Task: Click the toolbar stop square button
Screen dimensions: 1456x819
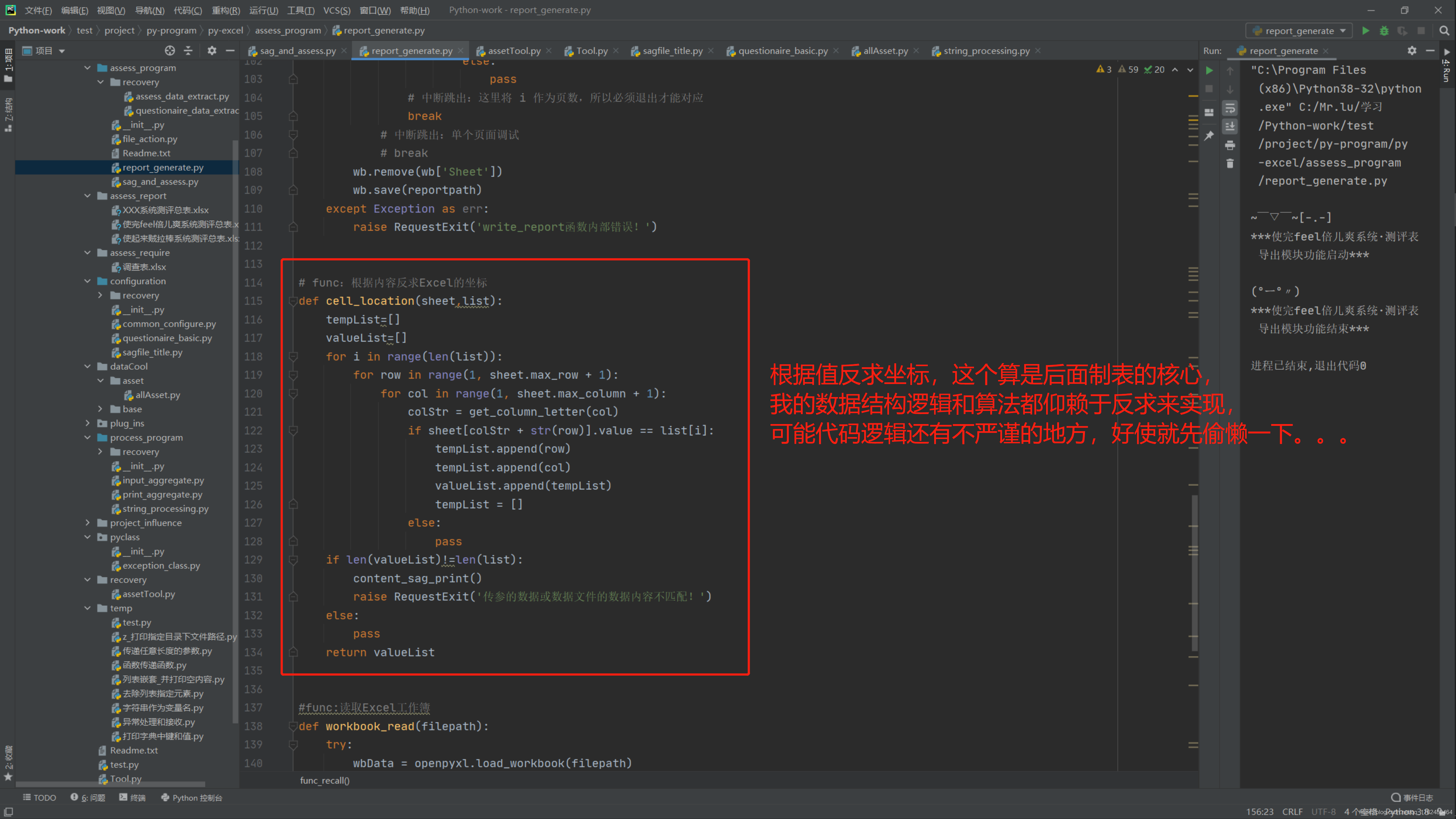Action: [1421, 31]
